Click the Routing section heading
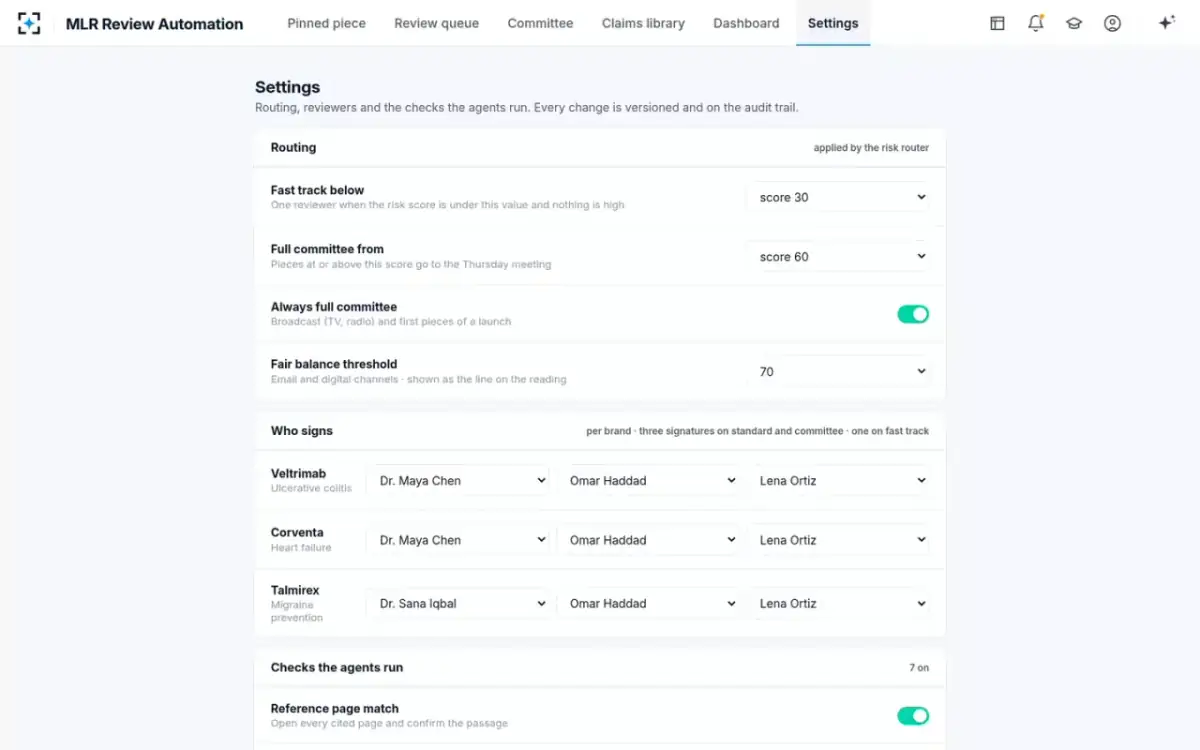Viewport: 1200px width, 750px height. point(293,147)
